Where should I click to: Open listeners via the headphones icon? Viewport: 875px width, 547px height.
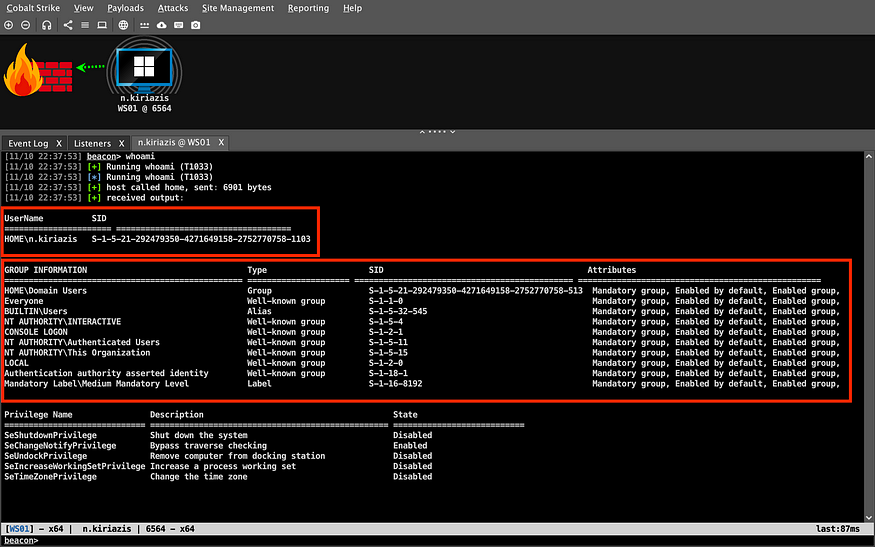point(47,25)
